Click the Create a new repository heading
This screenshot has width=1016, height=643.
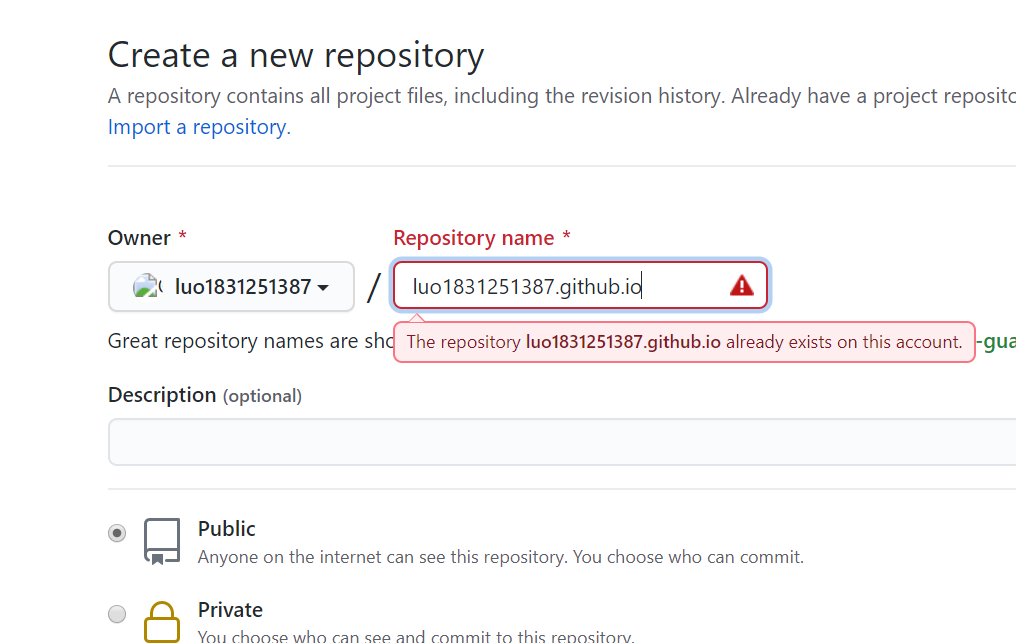pos(296,55)
